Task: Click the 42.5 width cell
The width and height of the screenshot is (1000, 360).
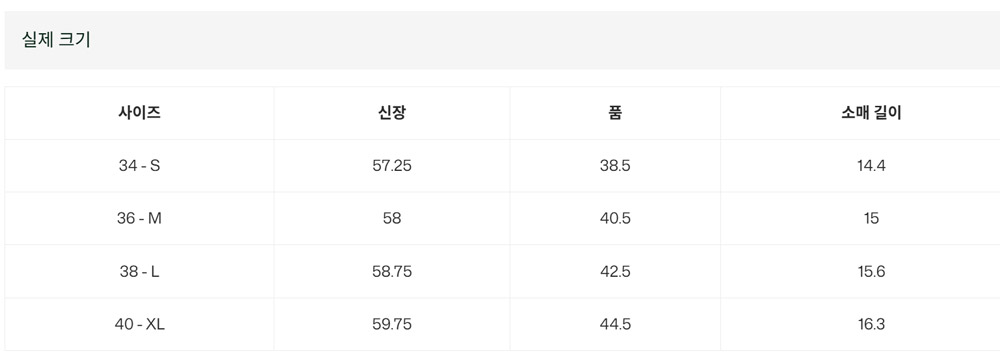Action: pyautogui.click(x=615, y=271)
